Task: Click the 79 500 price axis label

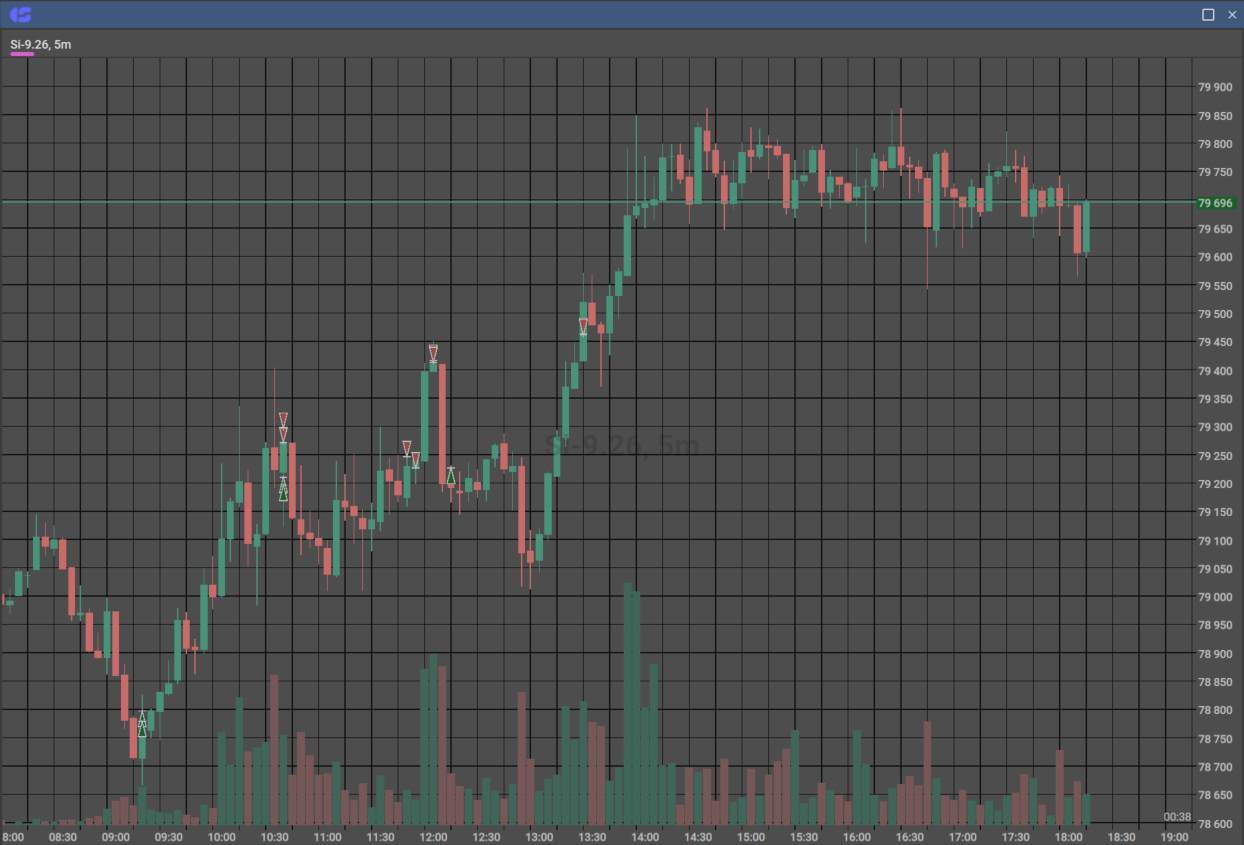Action: click(1215, 314)
